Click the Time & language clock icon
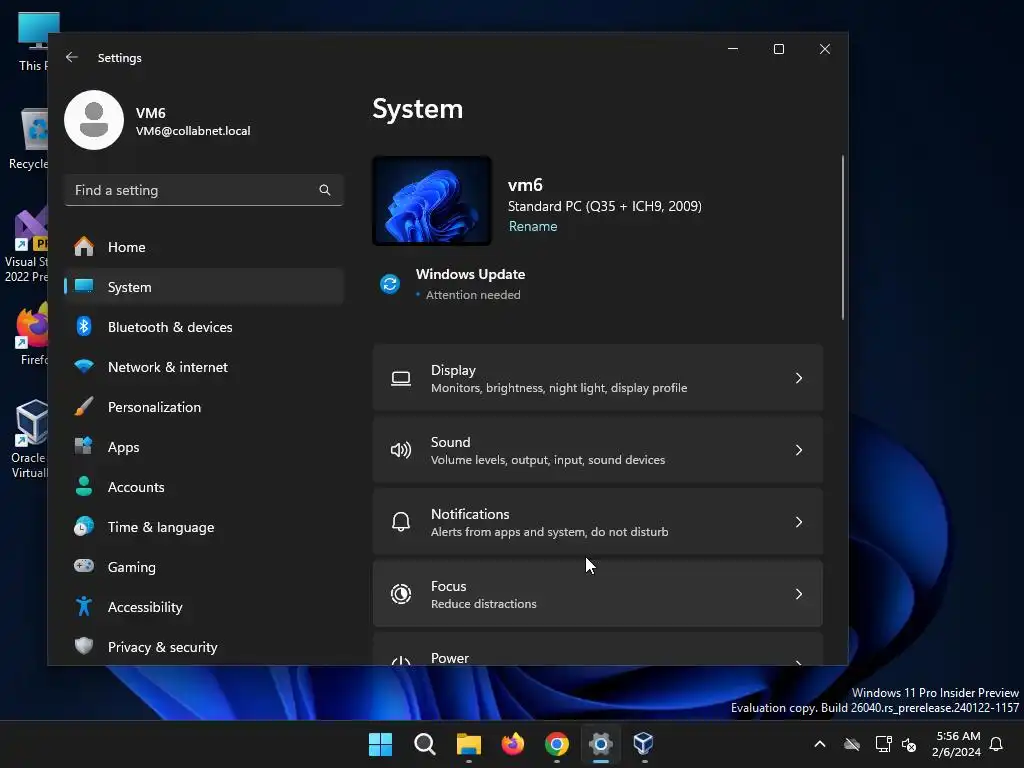The image size is (1024, 768). click(x=84, y=526)
